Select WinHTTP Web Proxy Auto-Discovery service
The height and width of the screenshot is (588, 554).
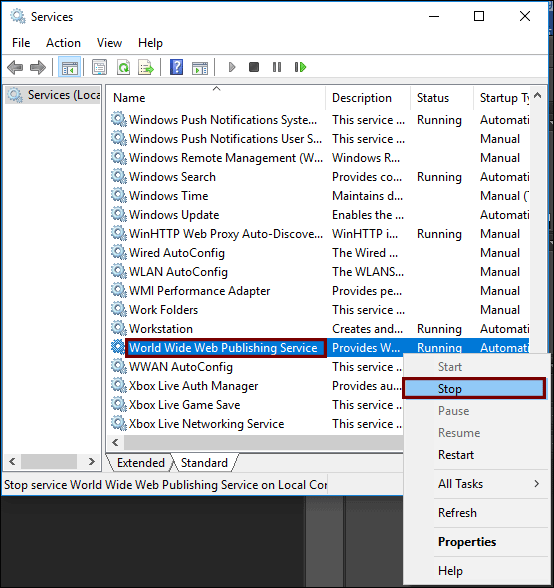(x=226, y=234)
